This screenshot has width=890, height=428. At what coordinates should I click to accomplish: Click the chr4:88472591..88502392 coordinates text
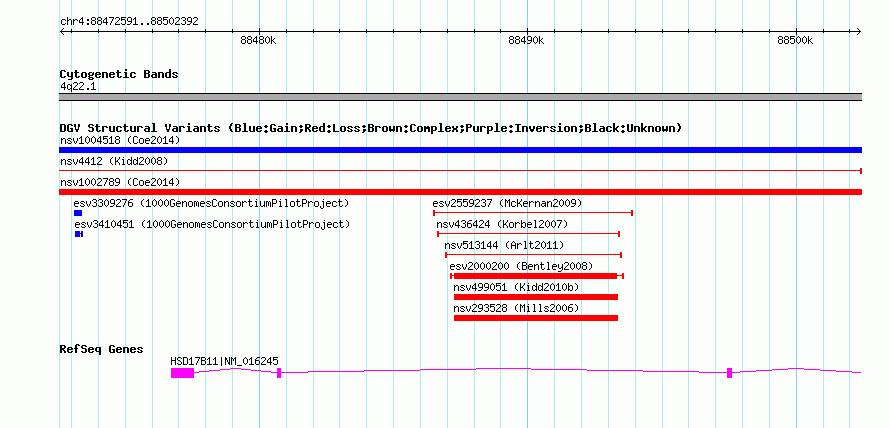point(129,22)
